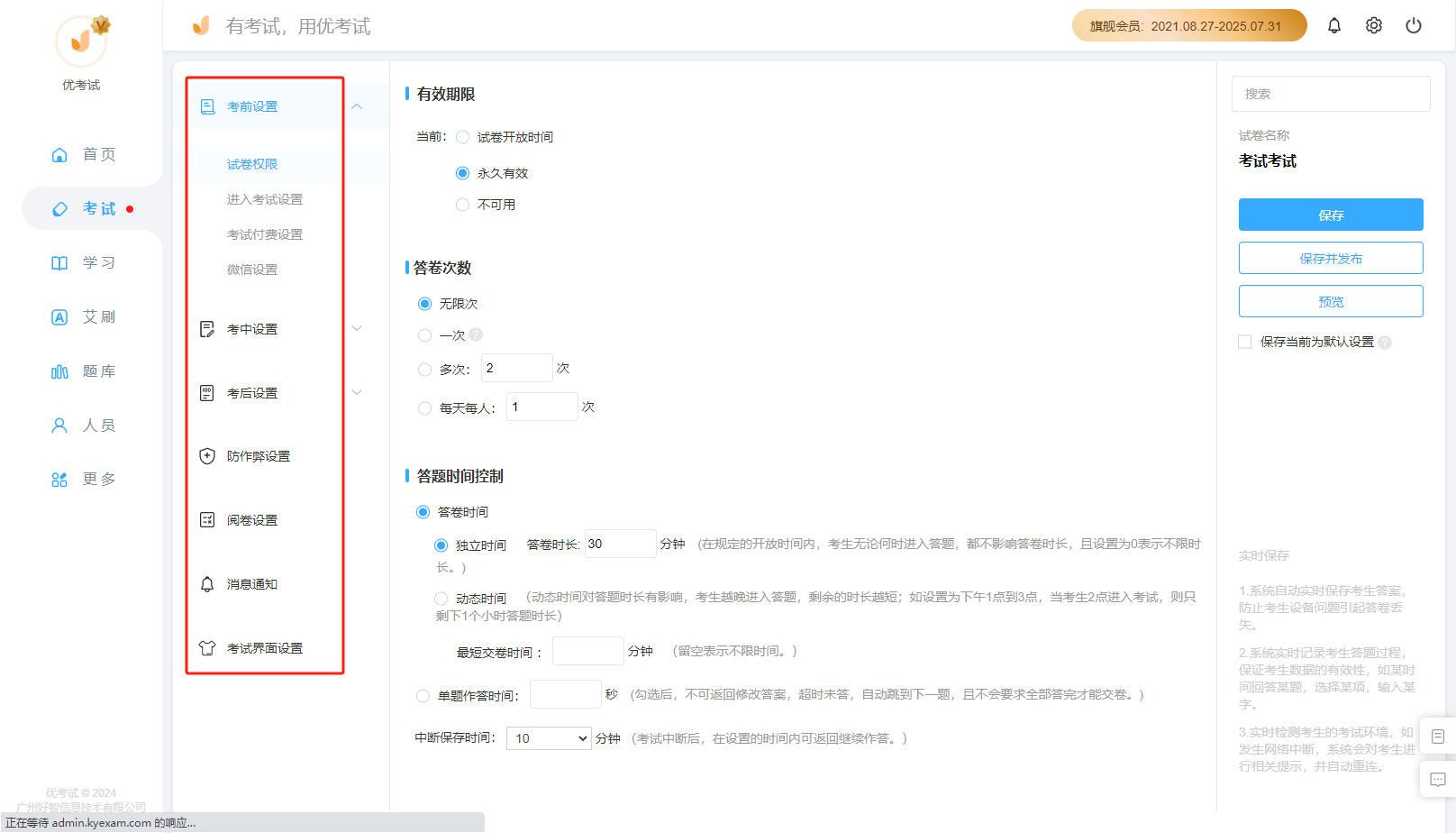Expand the 考后设置 section chevron

(357, 392)
